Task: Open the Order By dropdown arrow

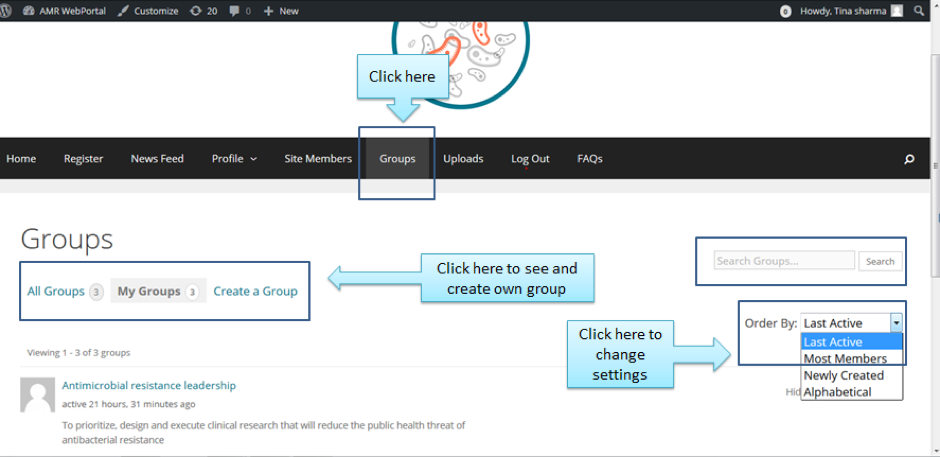Action: coord(896,323)
